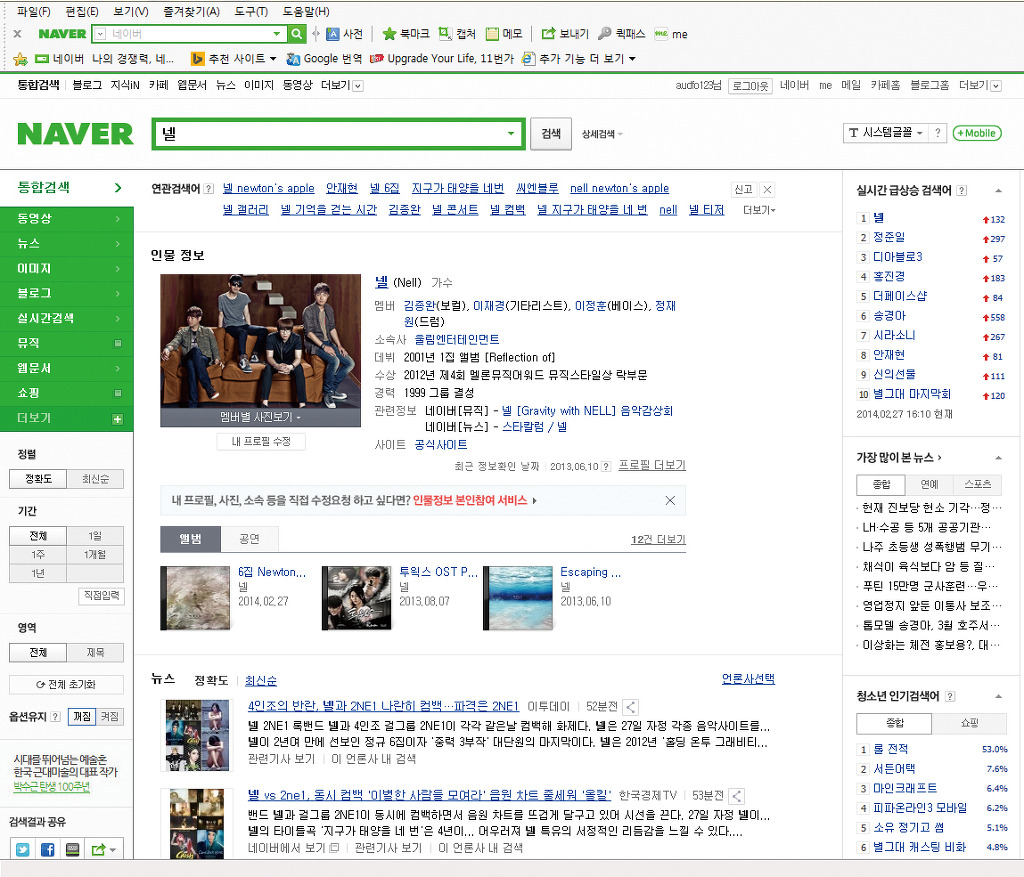
Task: Open the 시스템글꼴 font dropdown
Action: pyautogui.click(x=886, y=133)
